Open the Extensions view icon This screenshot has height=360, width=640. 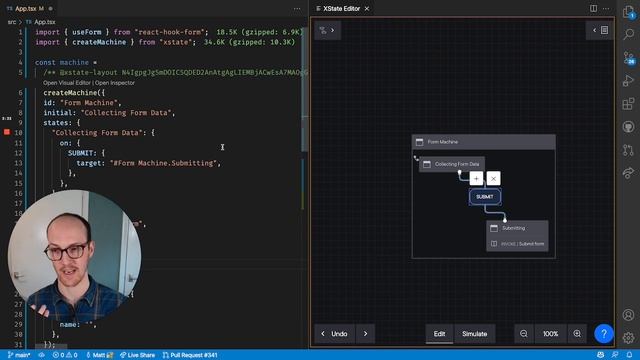[x=629, y=104]
